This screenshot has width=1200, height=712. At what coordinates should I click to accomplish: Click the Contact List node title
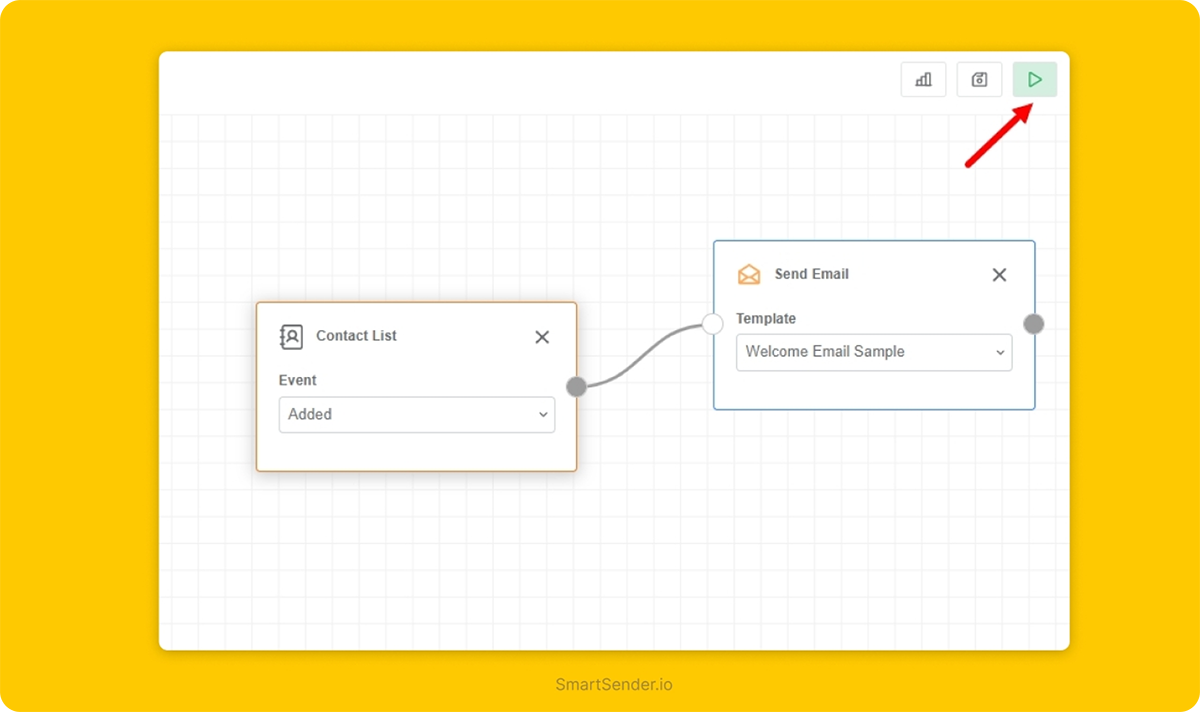[356, 336]
